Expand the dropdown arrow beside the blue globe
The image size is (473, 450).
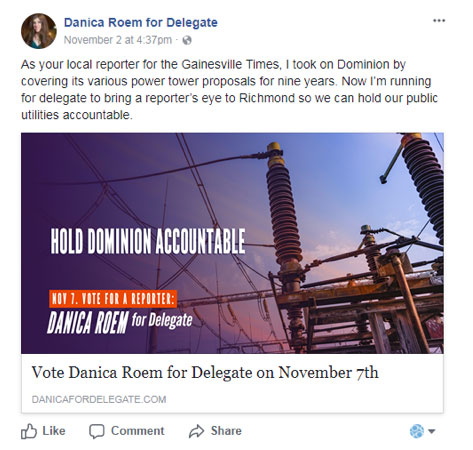[431, 431]
